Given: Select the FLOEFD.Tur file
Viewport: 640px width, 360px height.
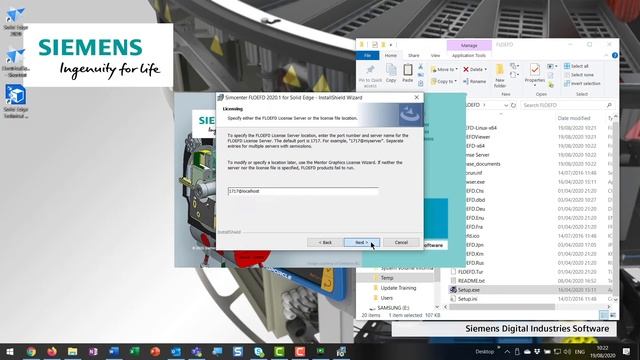Looking at the screenshot, I should pyautogui.click(x=470, y=272).
